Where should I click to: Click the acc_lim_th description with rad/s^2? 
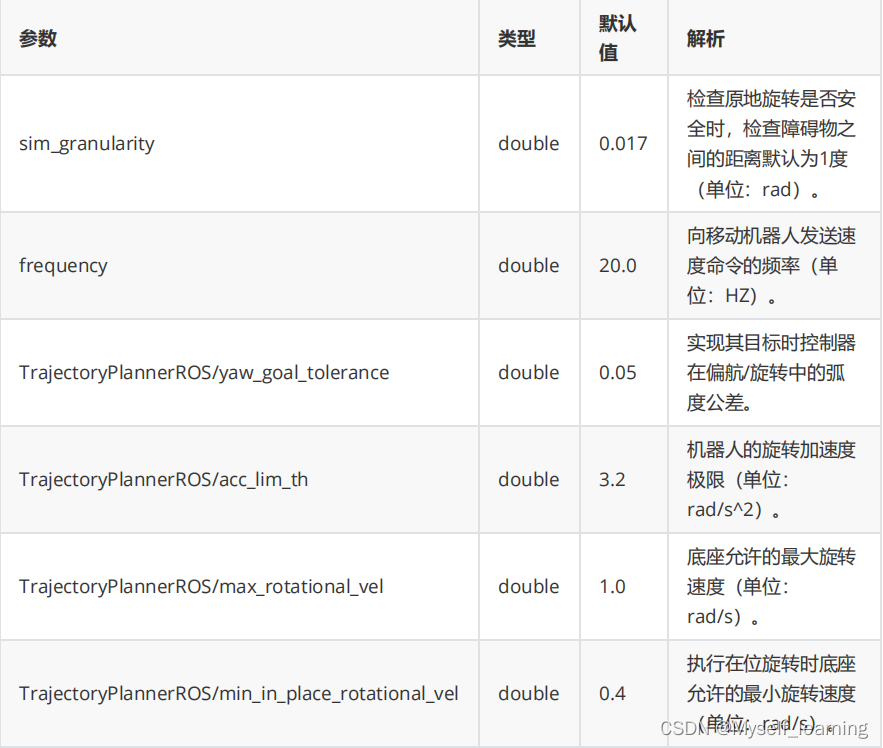click(x=771, y=479)
